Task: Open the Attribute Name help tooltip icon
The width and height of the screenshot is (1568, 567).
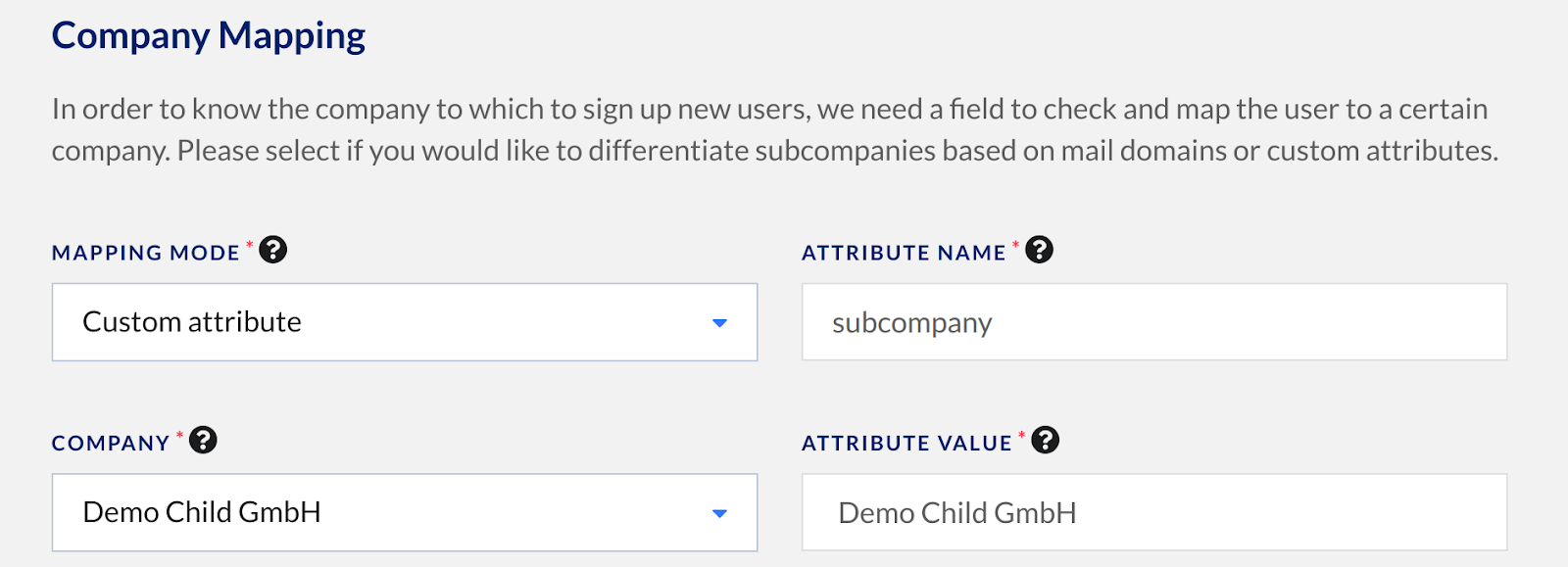Action: pyautogui.click(x=1040, y=250)
